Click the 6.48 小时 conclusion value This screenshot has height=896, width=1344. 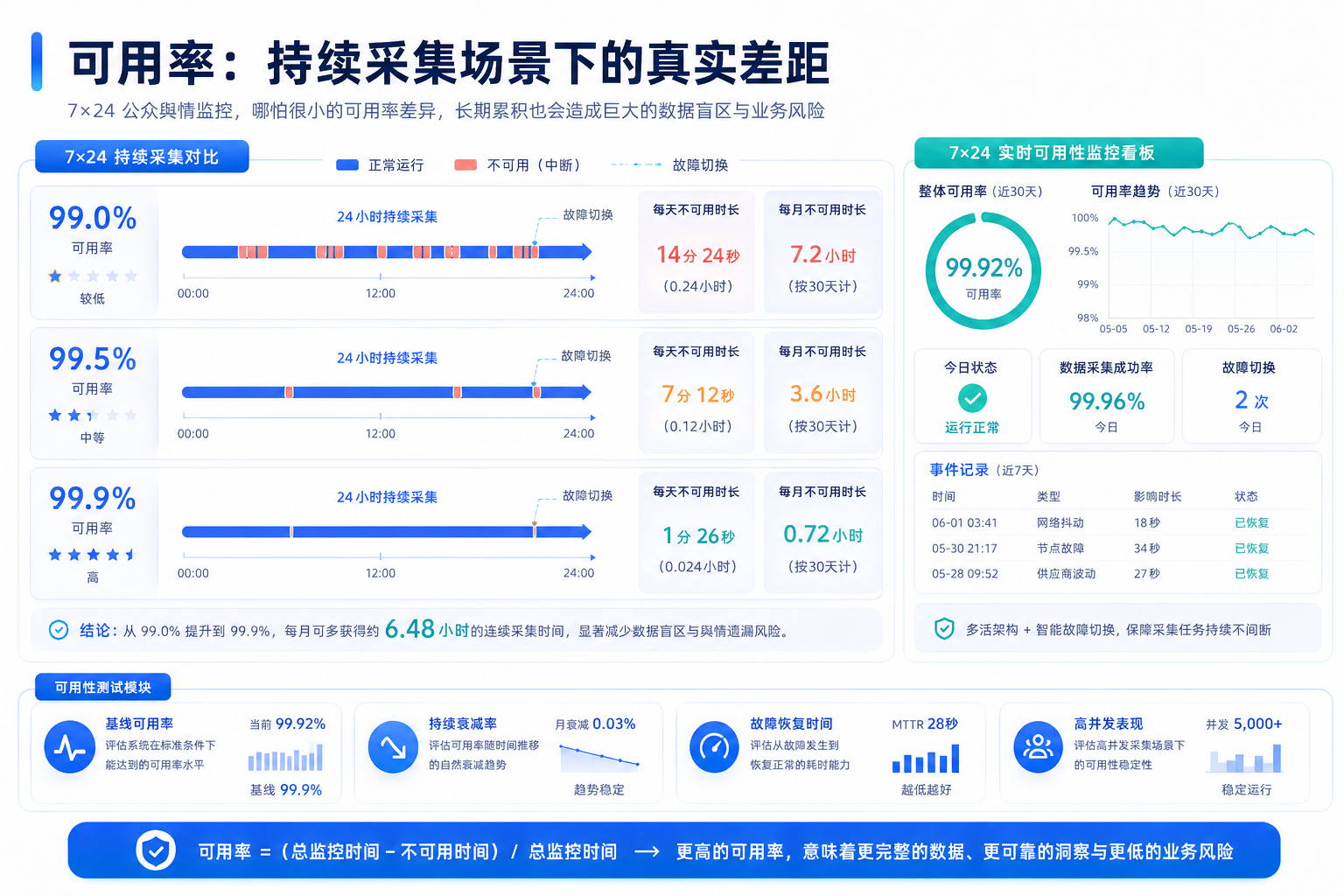click(x=427, y=629)
